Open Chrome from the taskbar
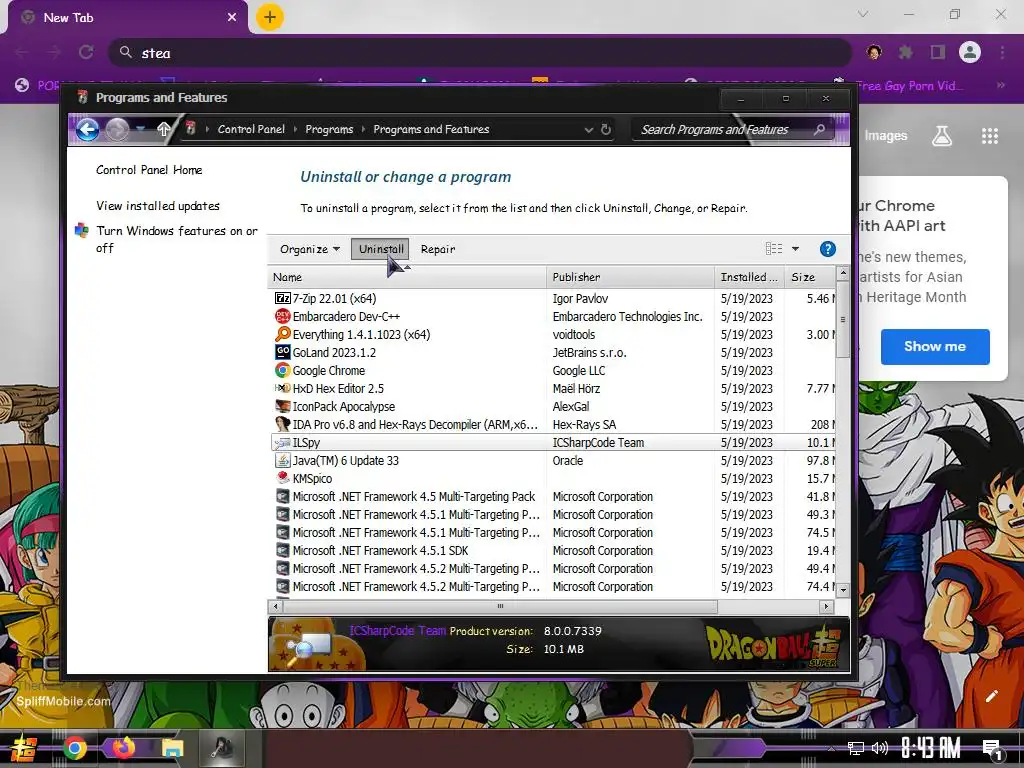 coord(74,748)
